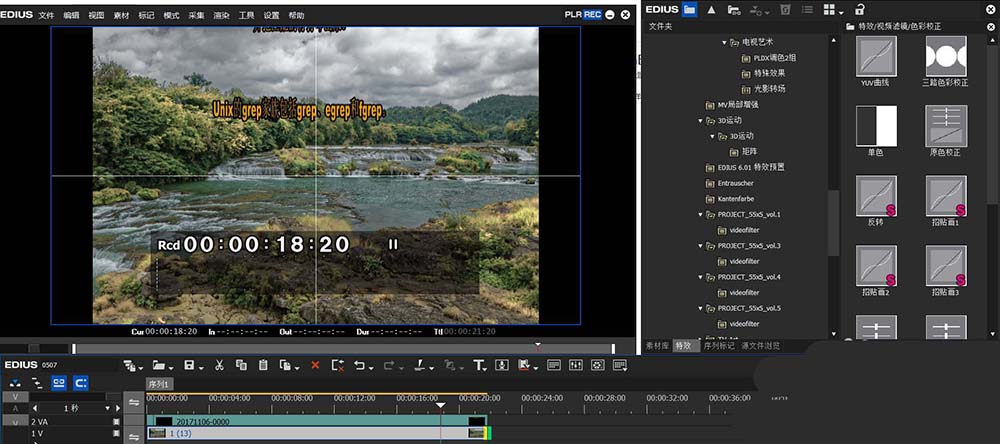The image size is (1000, 444).
Task: Click the vectorscope/waveform icon in timeline toolbar
Action: click(598, 365)
